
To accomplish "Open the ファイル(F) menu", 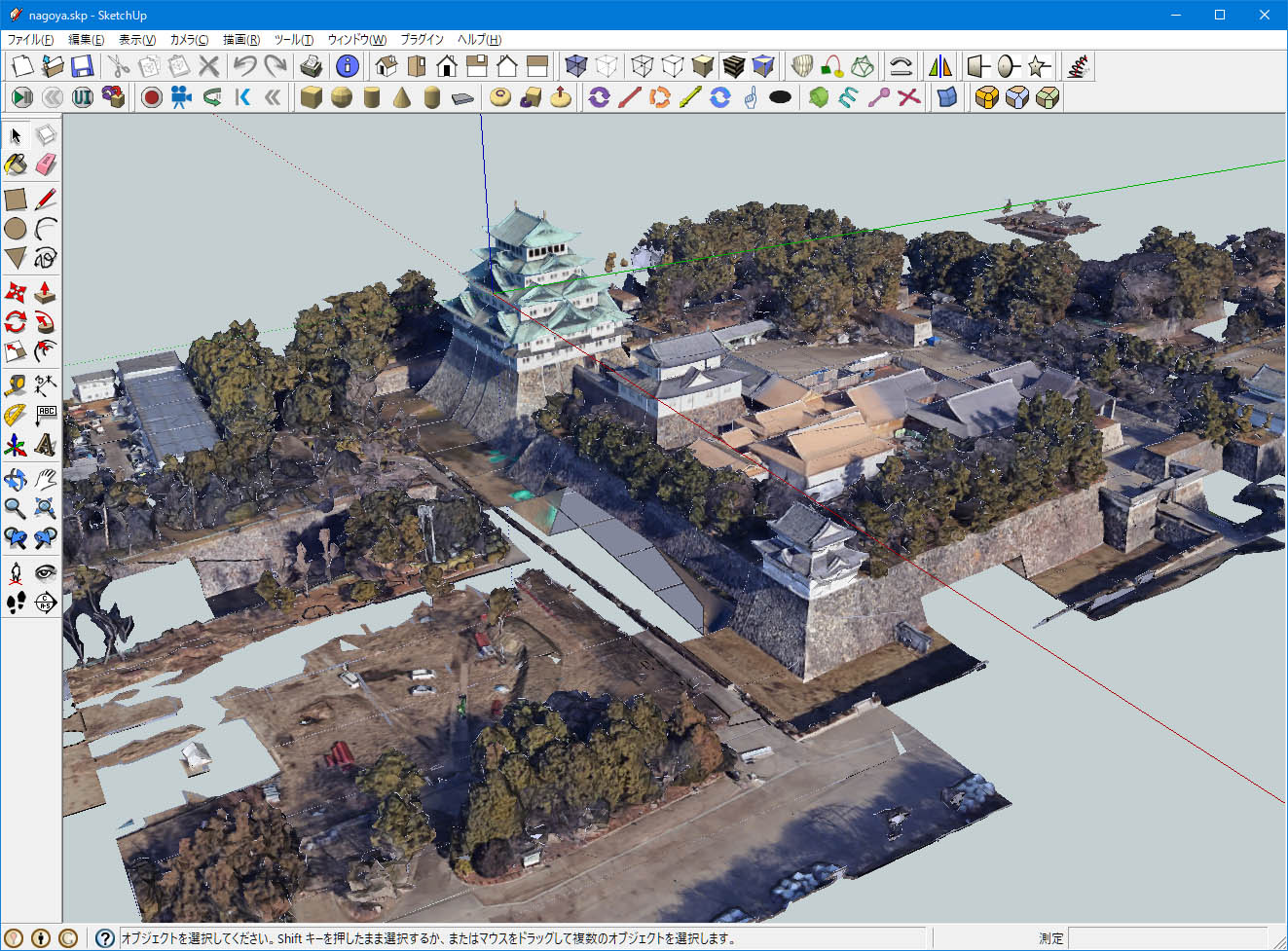I will point(31,40).
